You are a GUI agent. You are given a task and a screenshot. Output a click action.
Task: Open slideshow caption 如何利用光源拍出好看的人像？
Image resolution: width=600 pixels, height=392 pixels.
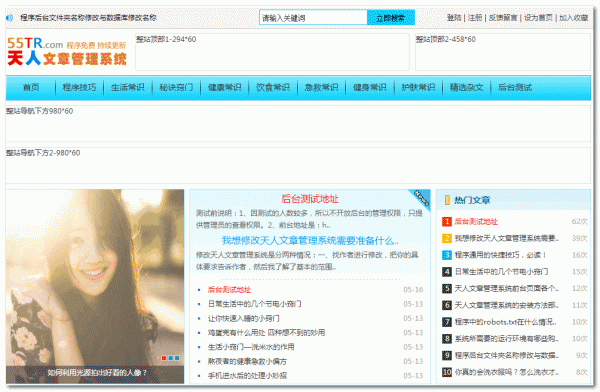(97, 372)
